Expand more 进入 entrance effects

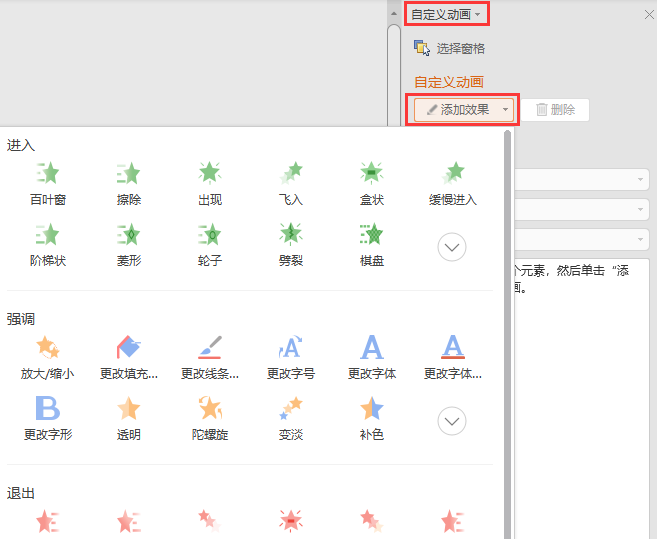coord(452,246)
